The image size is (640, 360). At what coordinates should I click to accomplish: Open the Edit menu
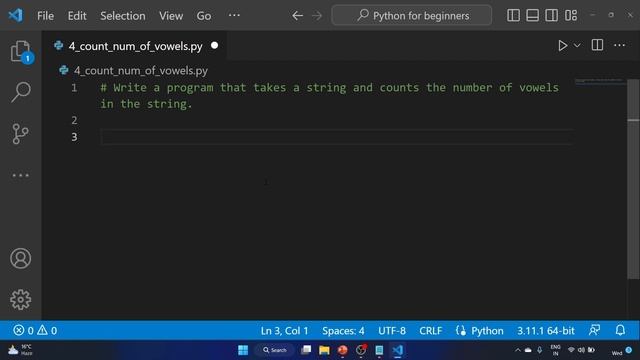point(77,16)
